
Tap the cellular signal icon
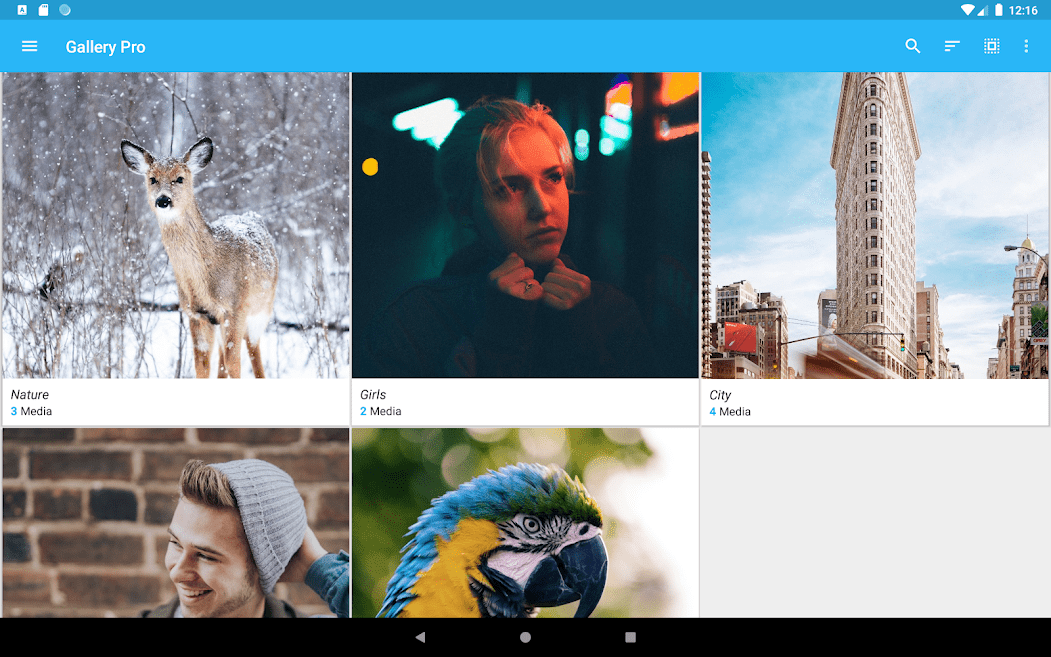pos(982,10)
